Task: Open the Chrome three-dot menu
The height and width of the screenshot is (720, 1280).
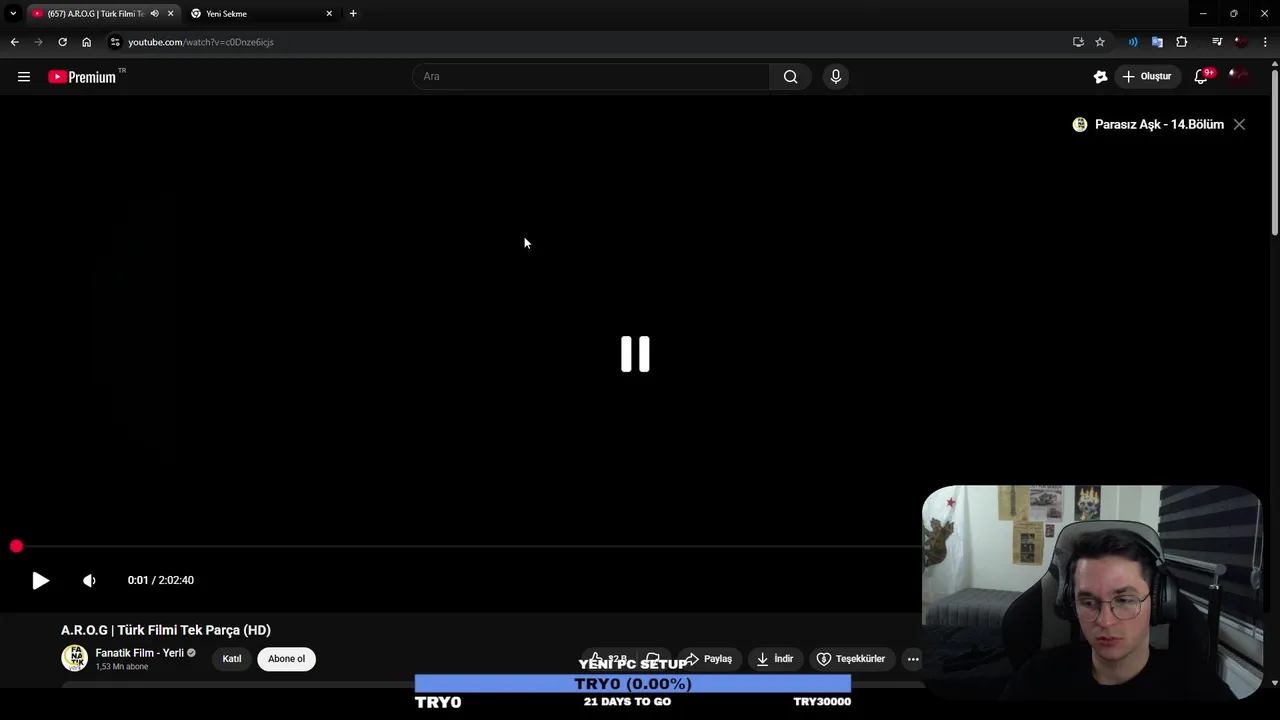Action: tap(1266, 42)
